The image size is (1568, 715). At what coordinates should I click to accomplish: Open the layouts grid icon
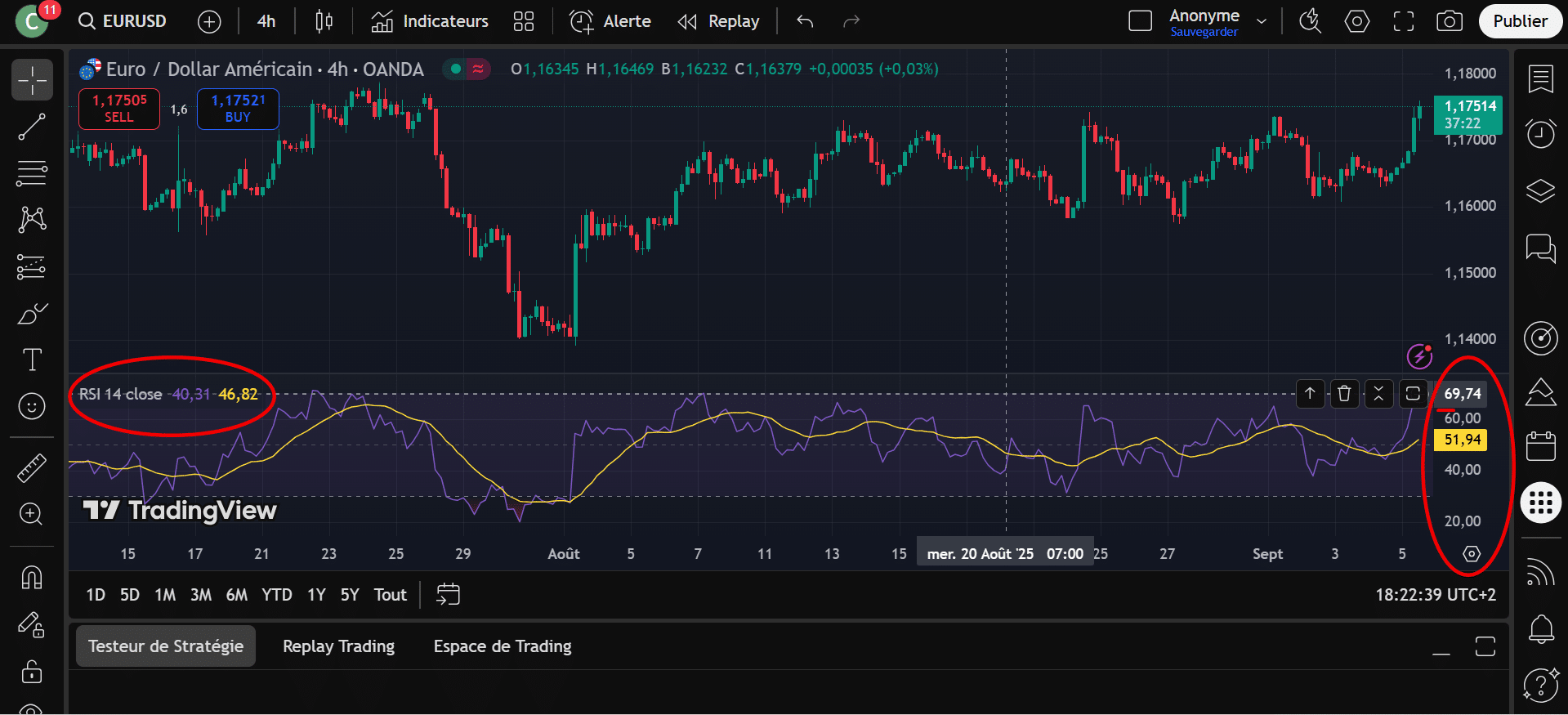tap(524, 21)
